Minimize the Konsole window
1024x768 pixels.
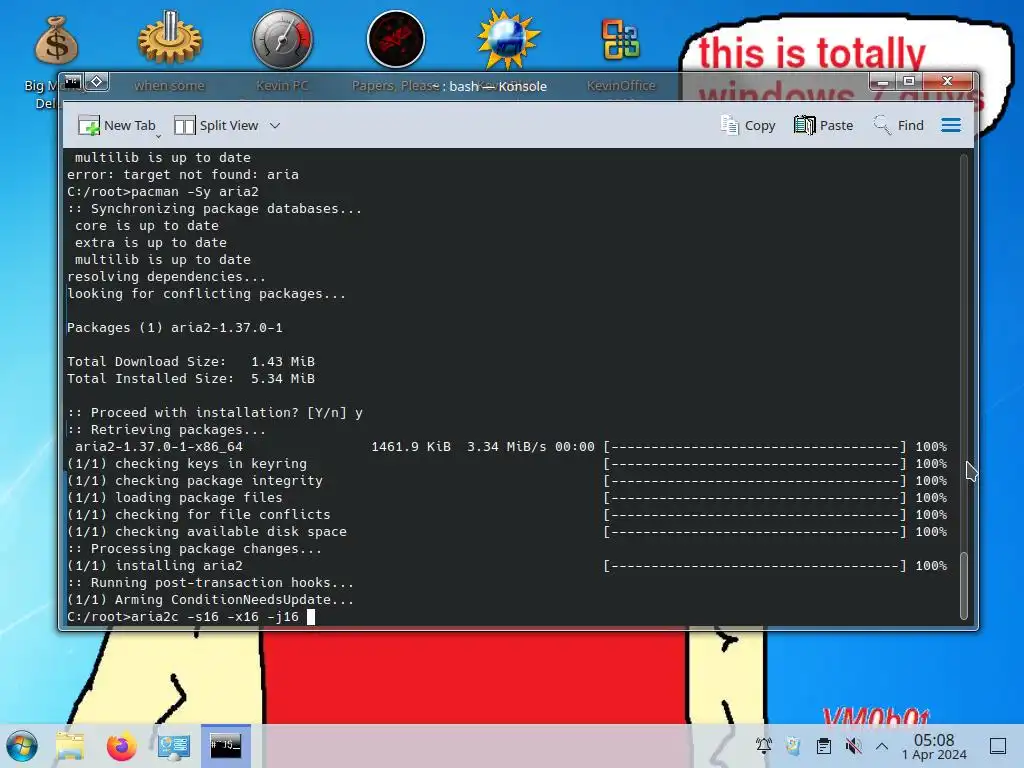point(882,82)
